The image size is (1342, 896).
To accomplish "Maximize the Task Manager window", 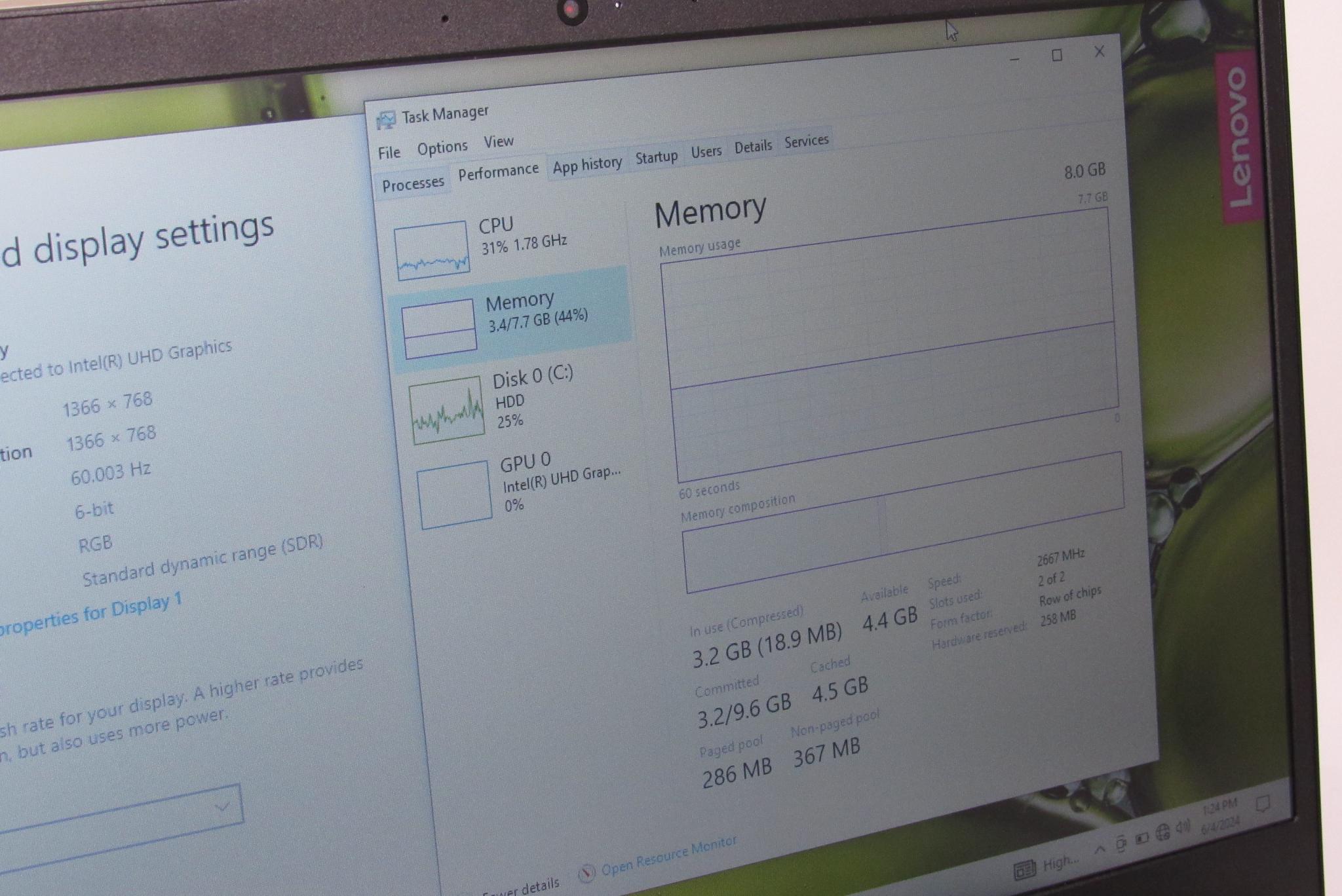I will 1057,55.
